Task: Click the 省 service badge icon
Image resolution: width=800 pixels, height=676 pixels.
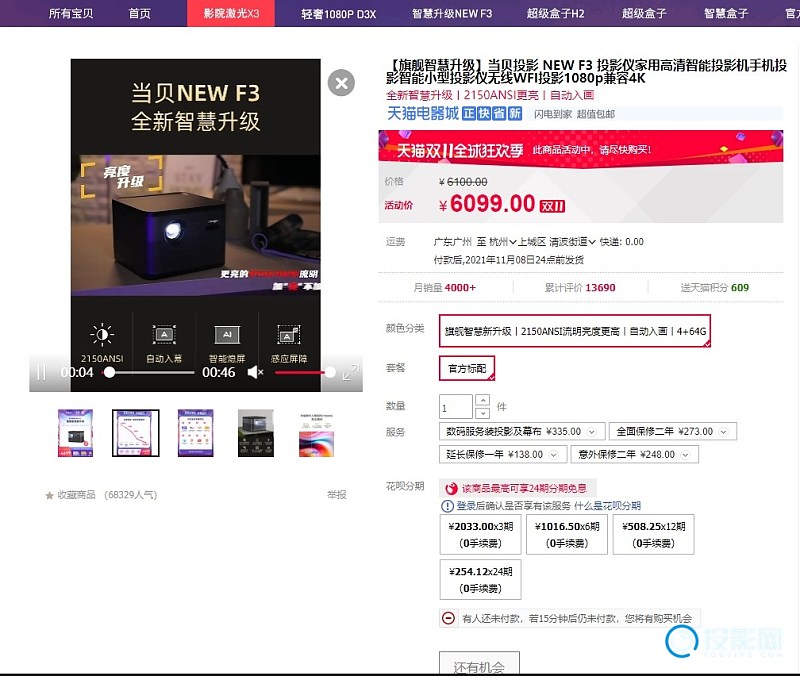Action: coord(499,113)
